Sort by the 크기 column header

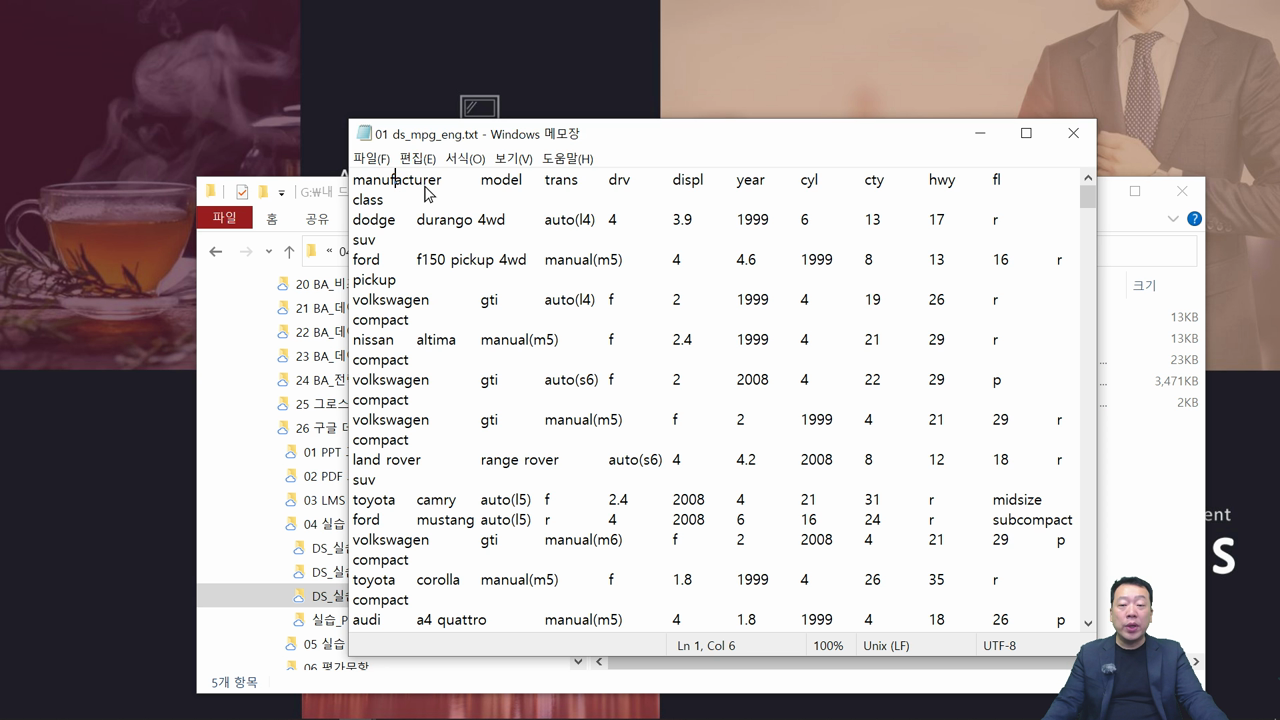coord(1144,285)
